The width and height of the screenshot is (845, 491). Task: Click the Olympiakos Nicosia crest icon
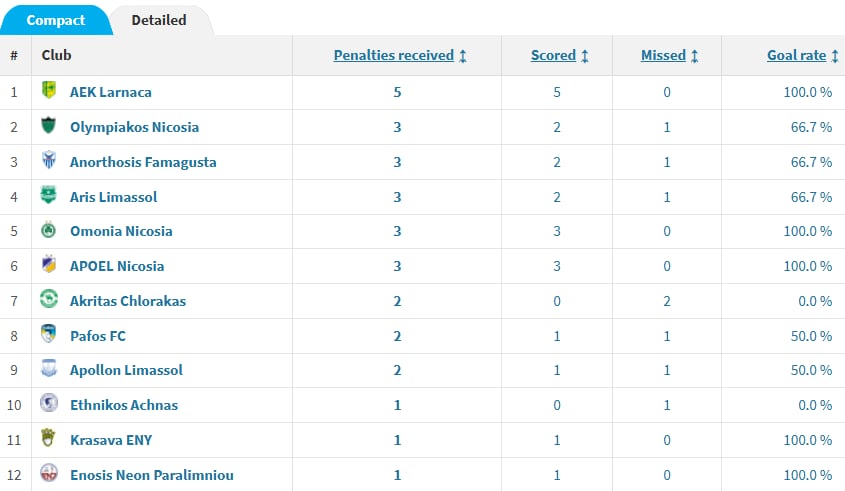(49, 127)
